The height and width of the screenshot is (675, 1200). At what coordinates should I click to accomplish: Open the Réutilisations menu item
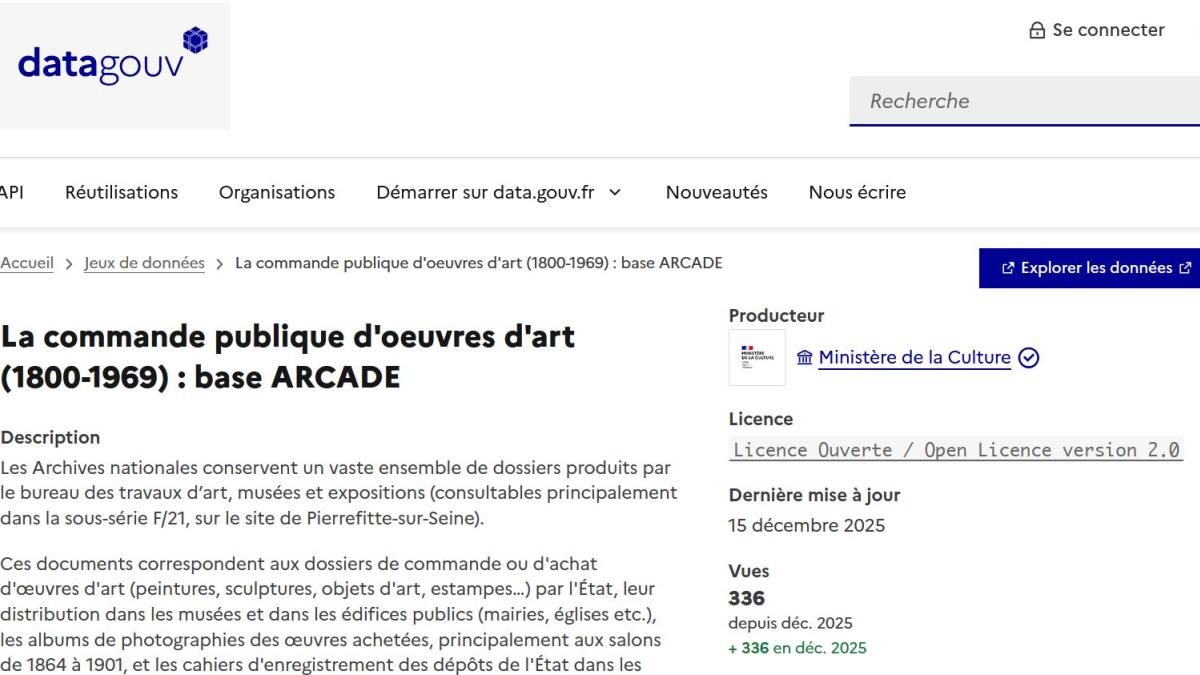[x=121, y=193]
